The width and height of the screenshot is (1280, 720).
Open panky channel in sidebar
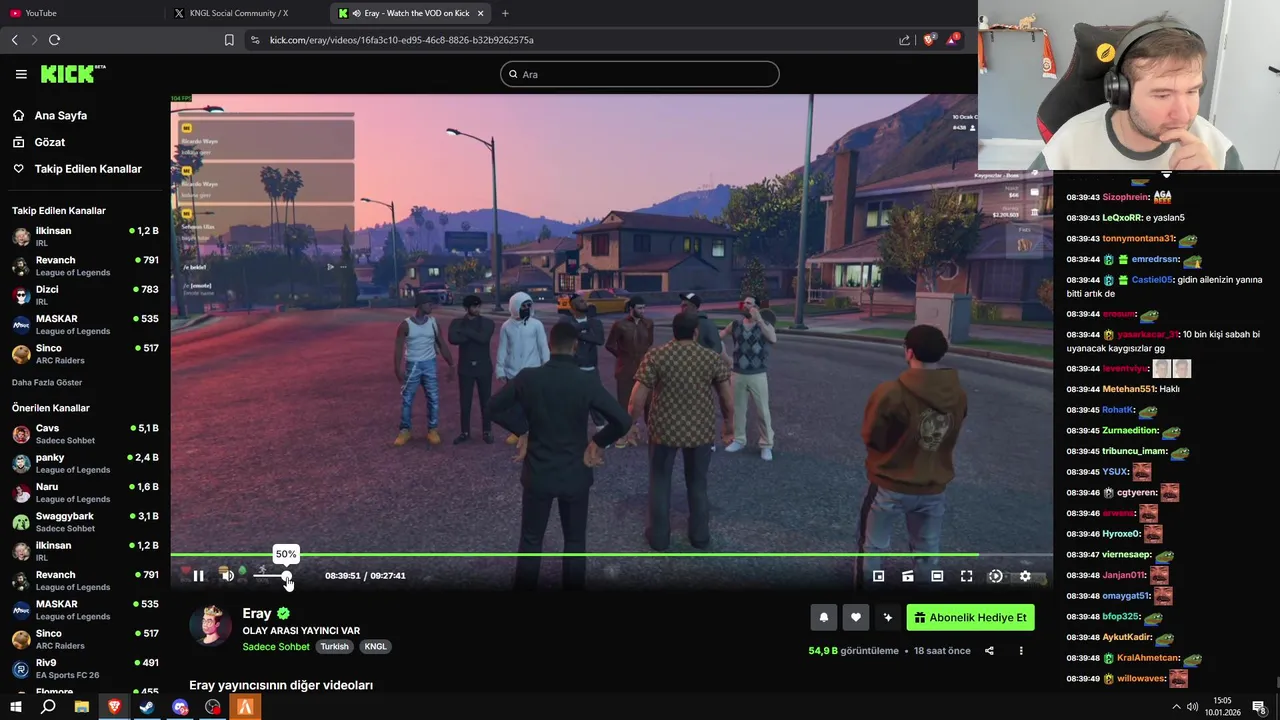coord(85,463)
